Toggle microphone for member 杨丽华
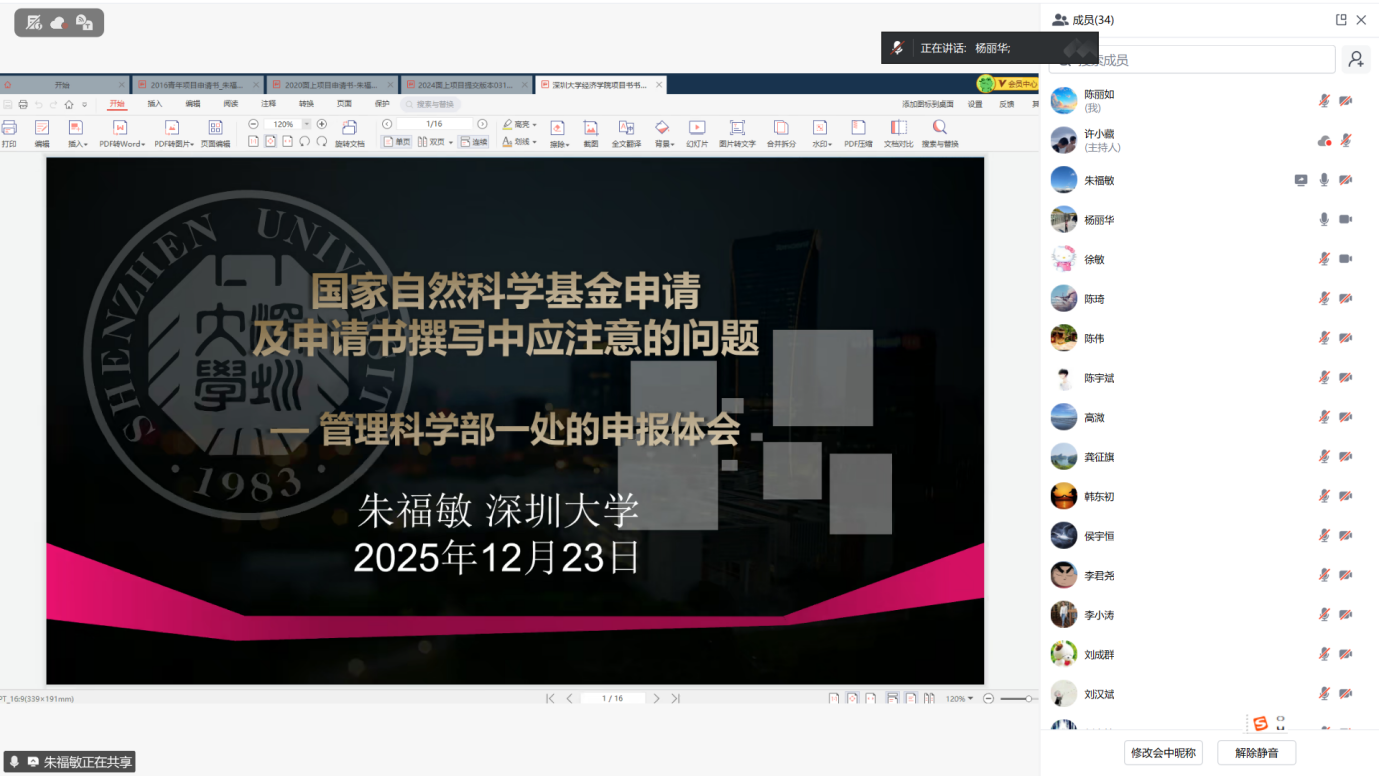 click(1324, 220)
